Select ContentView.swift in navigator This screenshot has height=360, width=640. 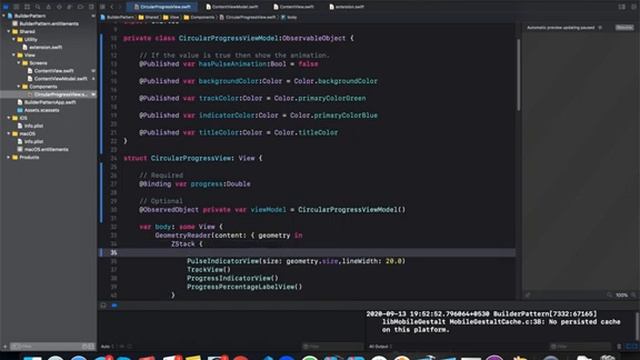[53, 71]
